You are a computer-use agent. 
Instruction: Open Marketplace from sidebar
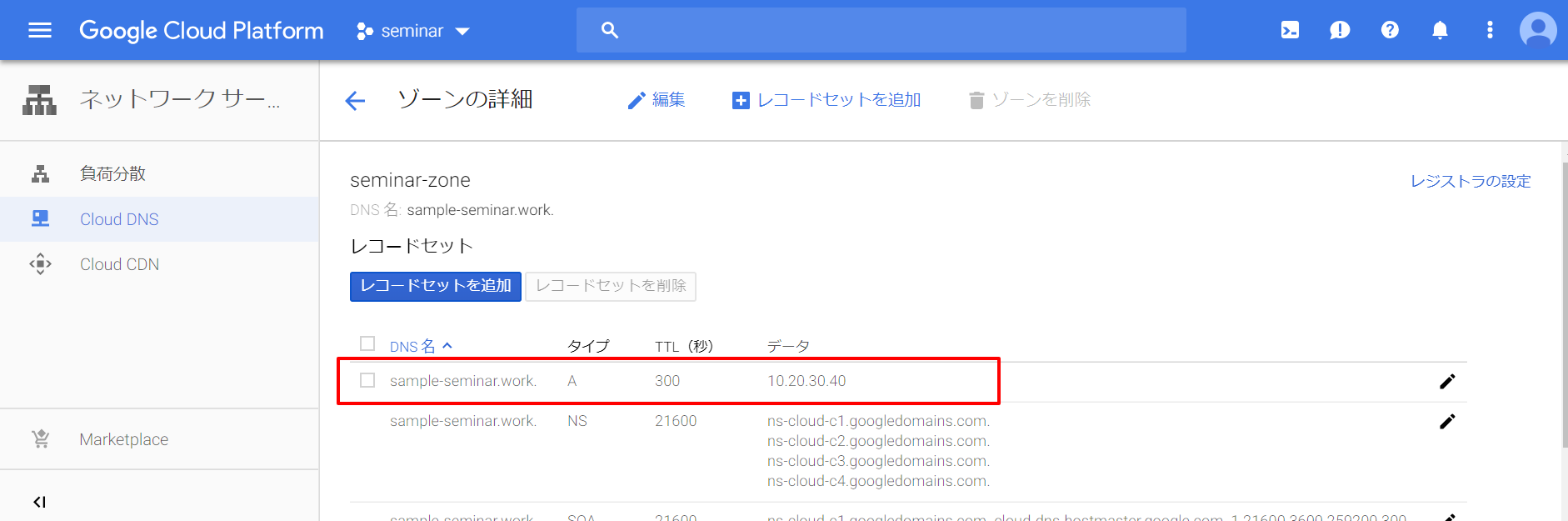tap(159, 439)
